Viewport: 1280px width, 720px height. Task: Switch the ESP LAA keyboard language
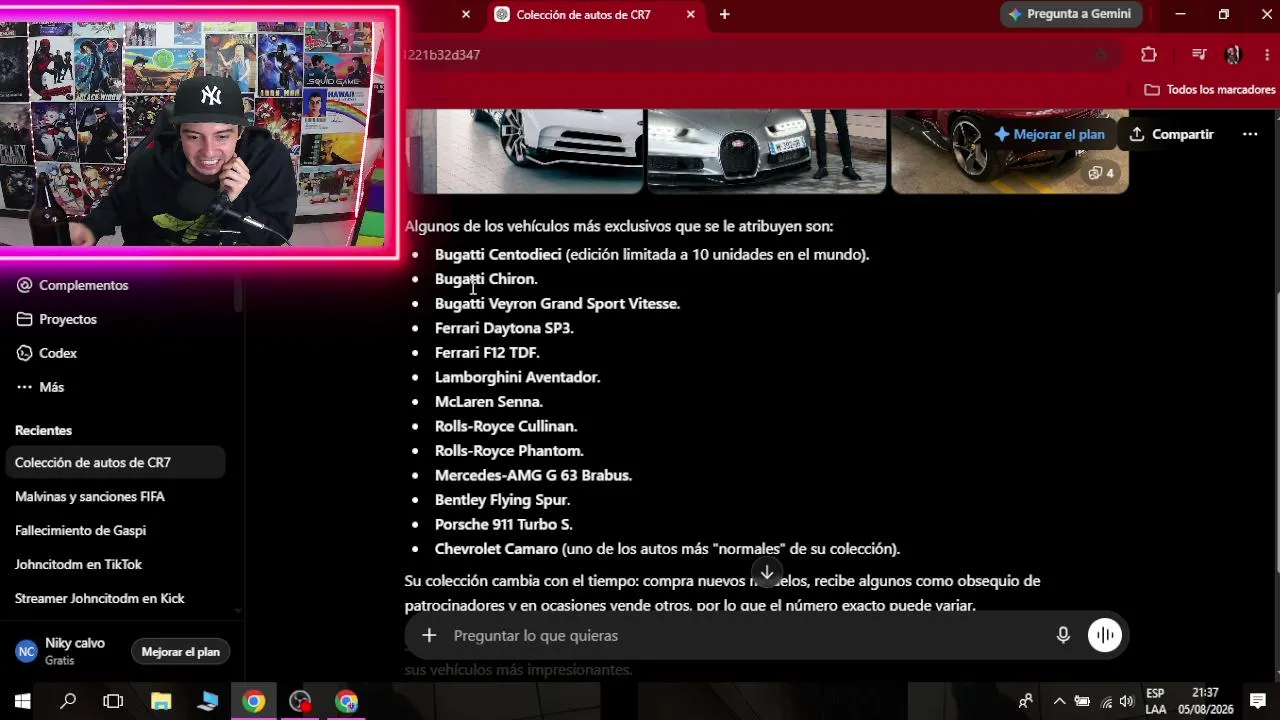tap(1155, 701)
